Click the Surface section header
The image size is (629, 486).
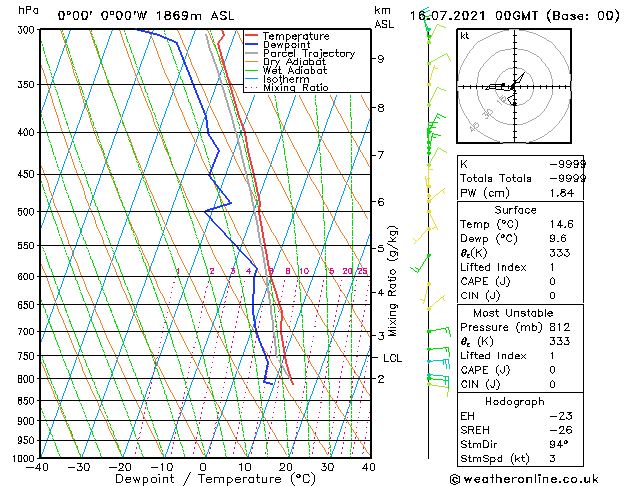pos(515,210)
